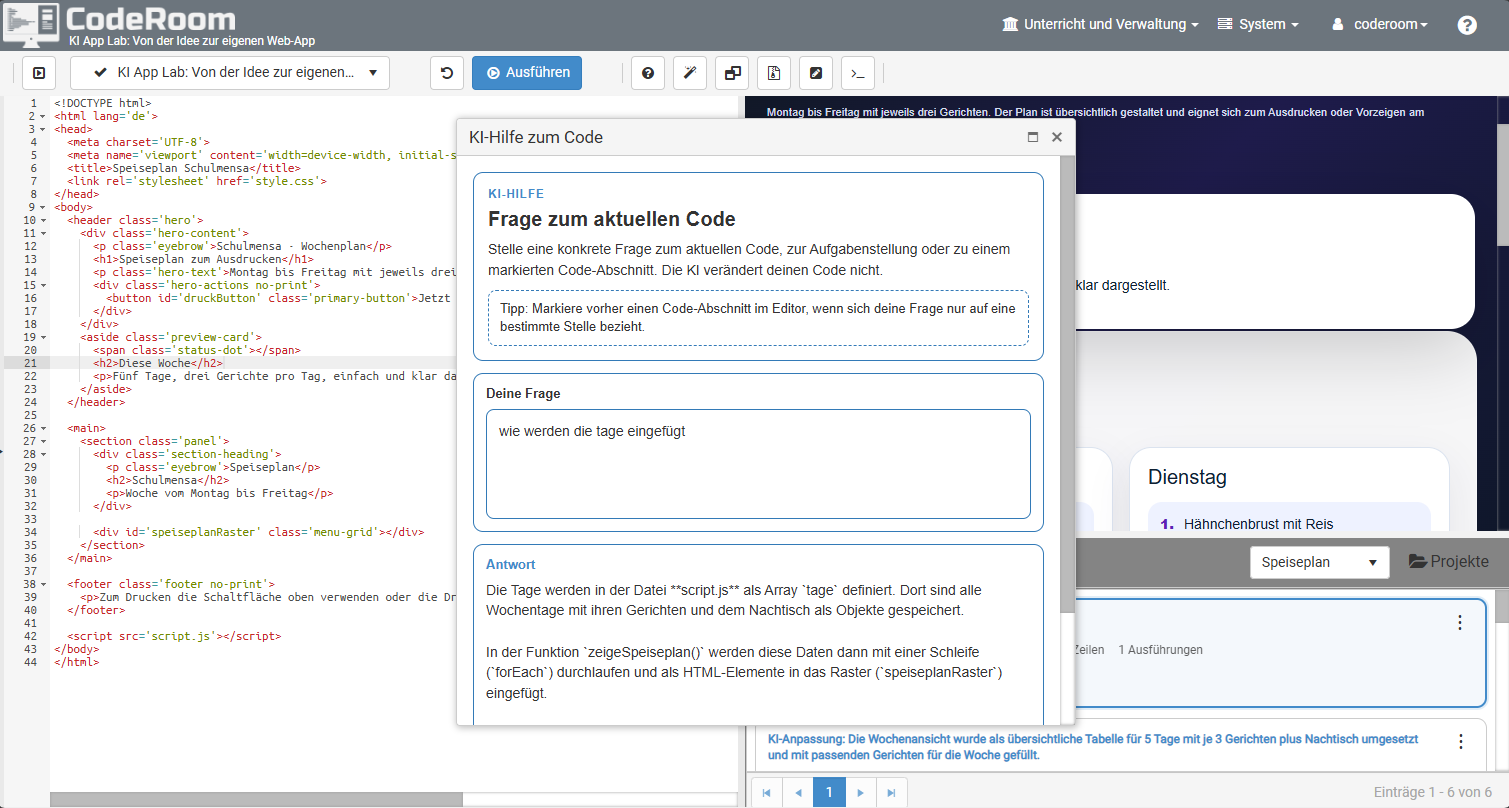
Task: Run the code with Ausführen
Action: point(527,73)
